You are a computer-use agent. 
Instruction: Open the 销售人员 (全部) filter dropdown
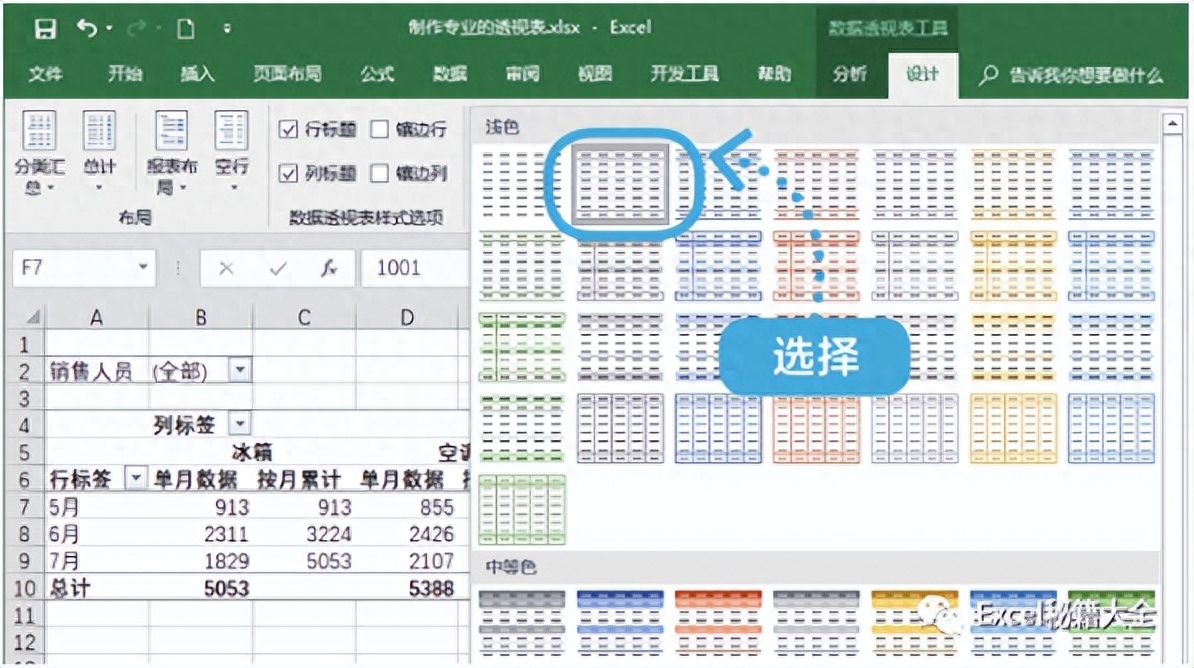pyautogui.click(x=240, y=370)
